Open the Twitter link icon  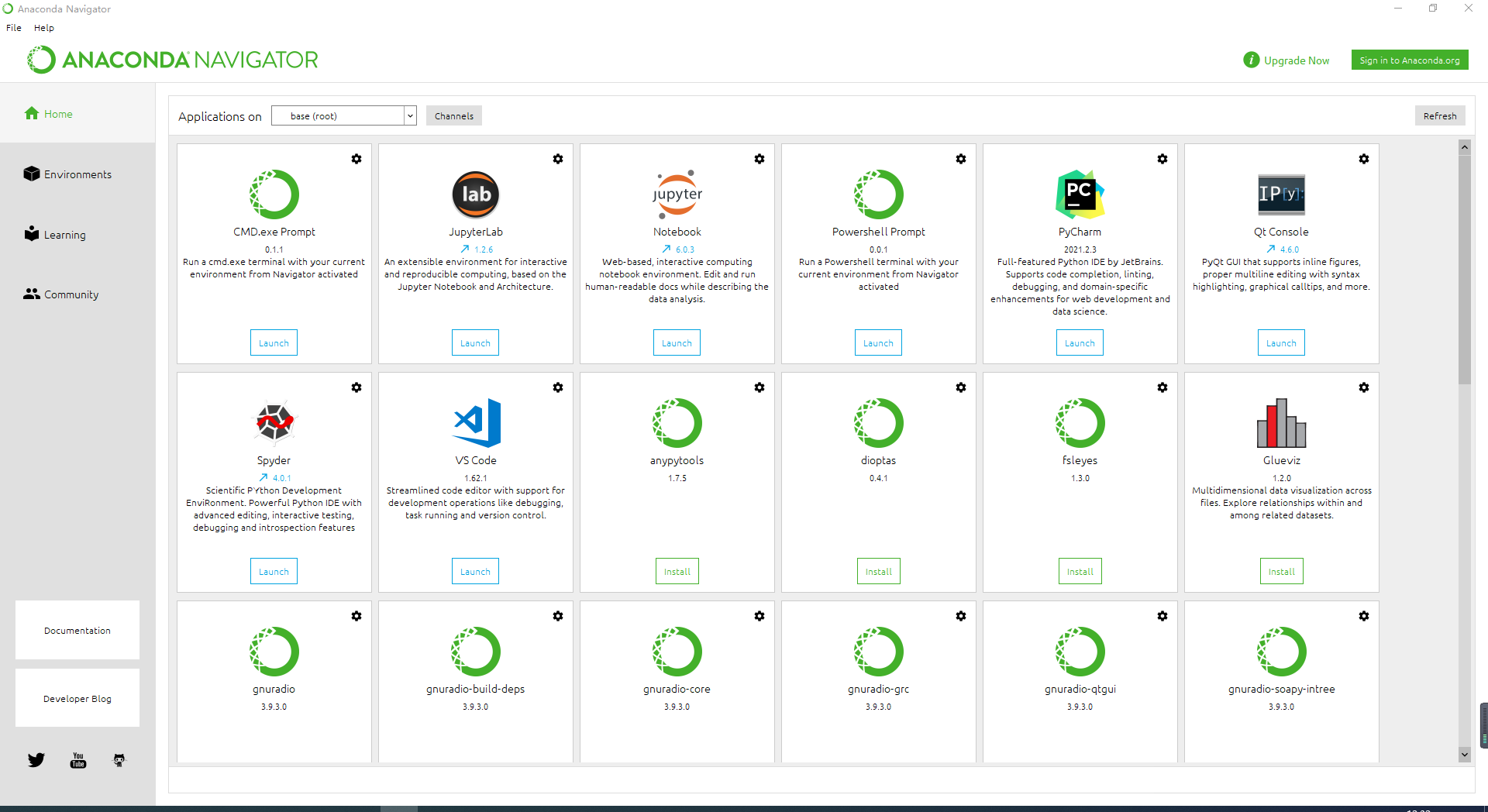36,760
